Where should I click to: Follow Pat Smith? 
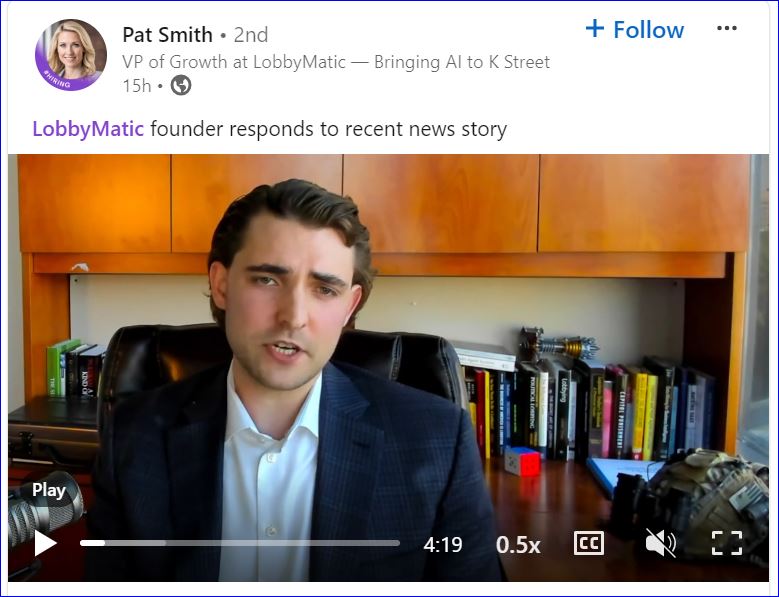tap(635, 29)
